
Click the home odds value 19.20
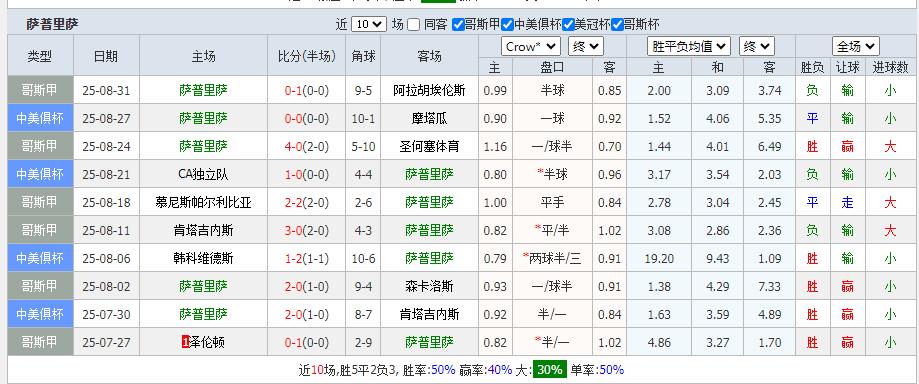pyautogui.click(x=659, y=258)
